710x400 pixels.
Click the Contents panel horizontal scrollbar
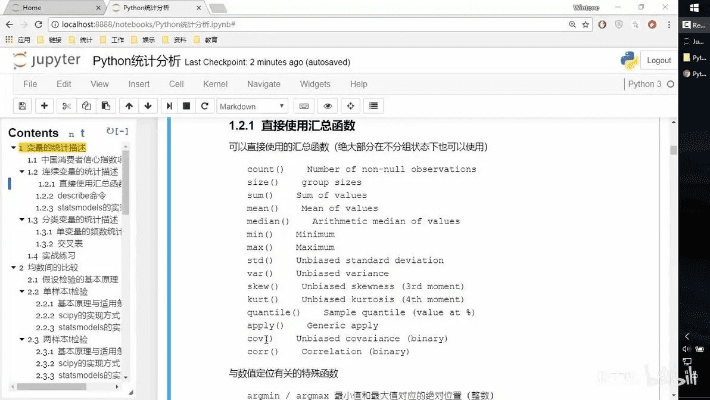[x=51, y=386]
